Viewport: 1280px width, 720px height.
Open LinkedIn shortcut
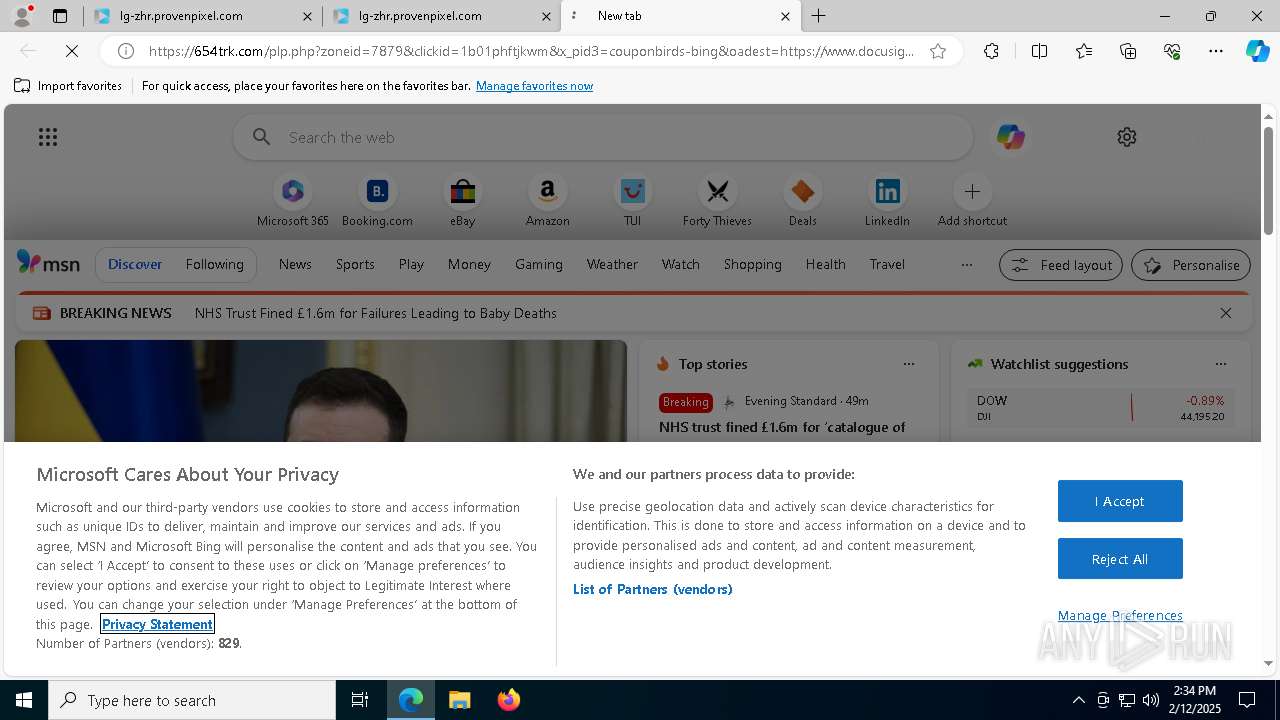click(x=887, y=201)
